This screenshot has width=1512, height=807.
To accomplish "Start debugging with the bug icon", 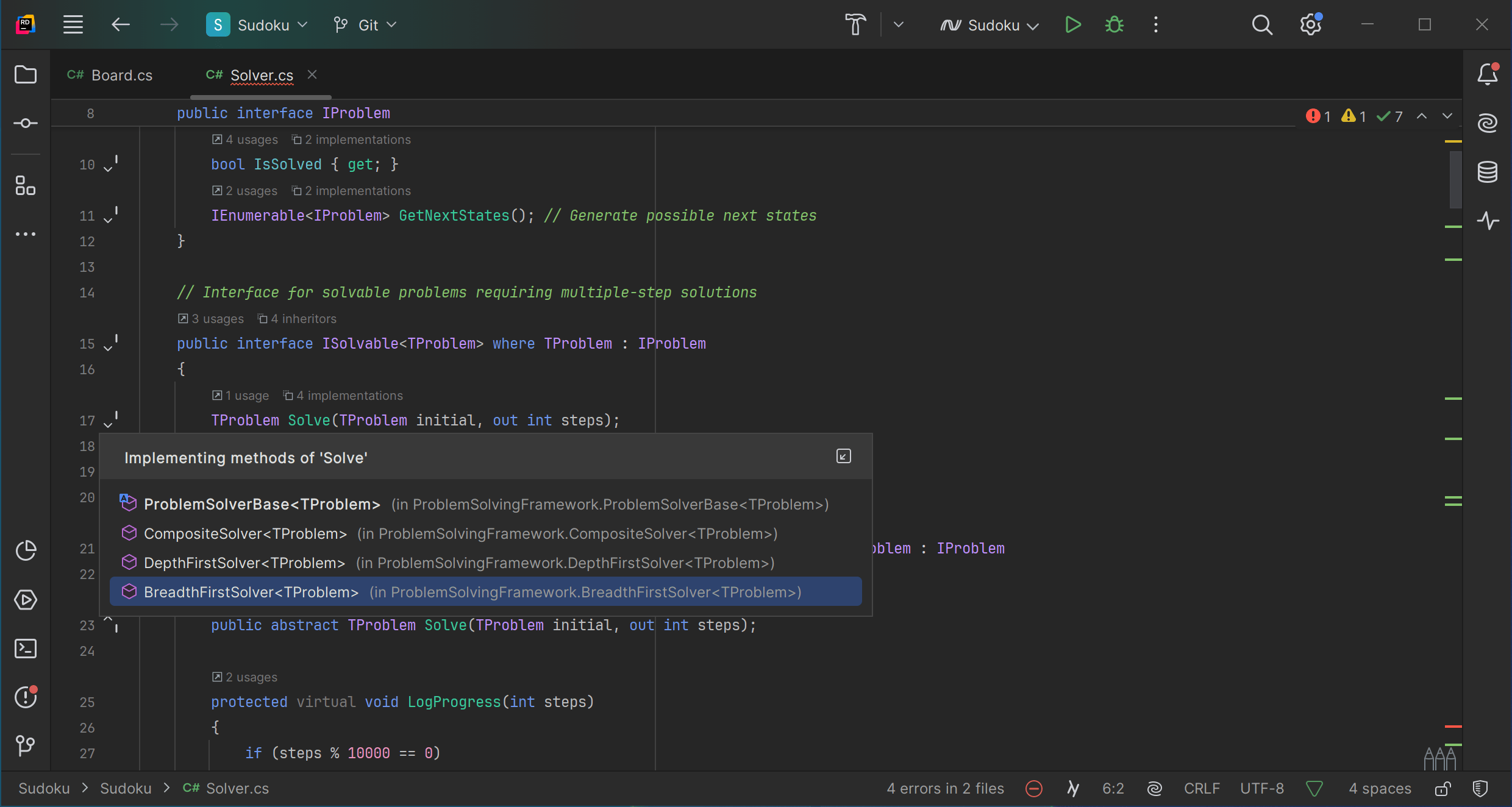I will click(1114, 25).
